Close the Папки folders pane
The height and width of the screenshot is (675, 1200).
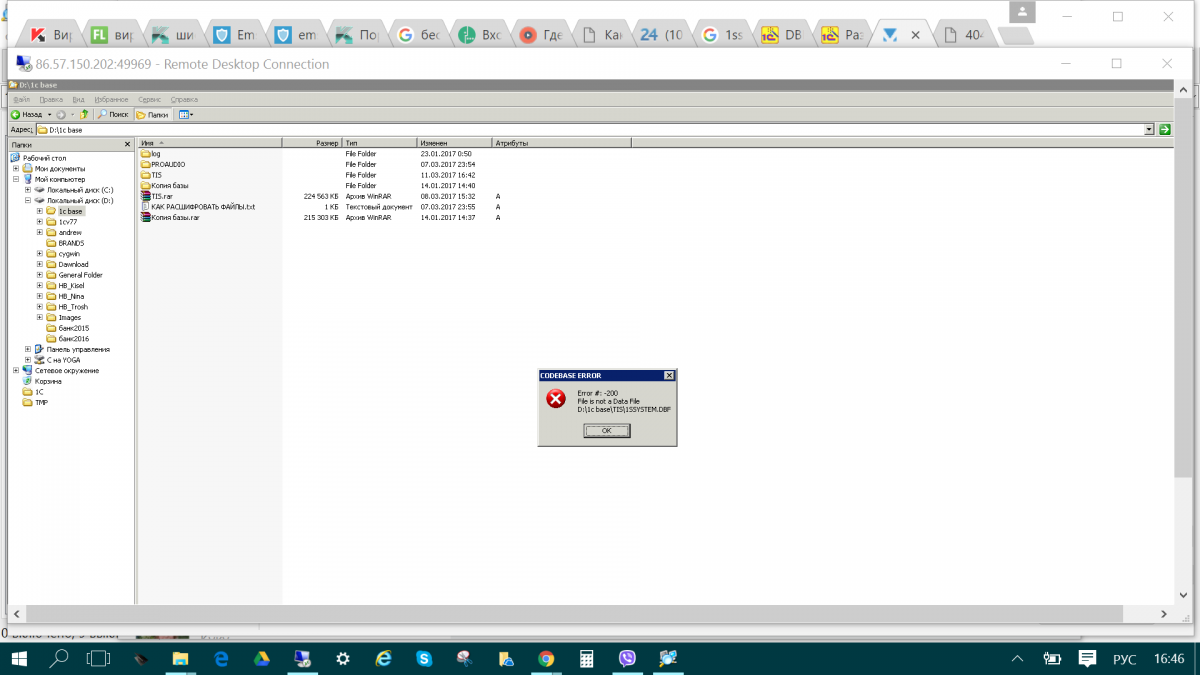pyautogui.click(x=127, y=144)
